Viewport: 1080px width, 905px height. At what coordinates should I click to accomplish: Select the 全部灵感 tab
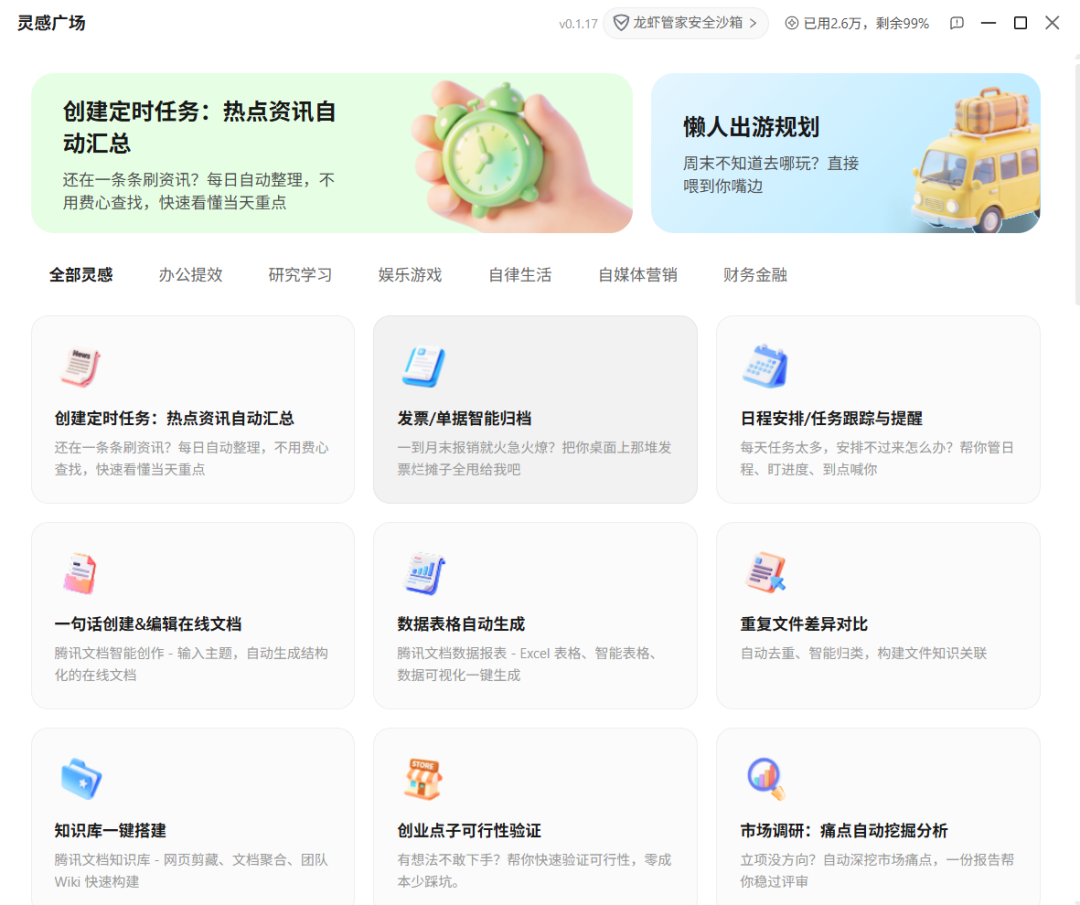81,275
